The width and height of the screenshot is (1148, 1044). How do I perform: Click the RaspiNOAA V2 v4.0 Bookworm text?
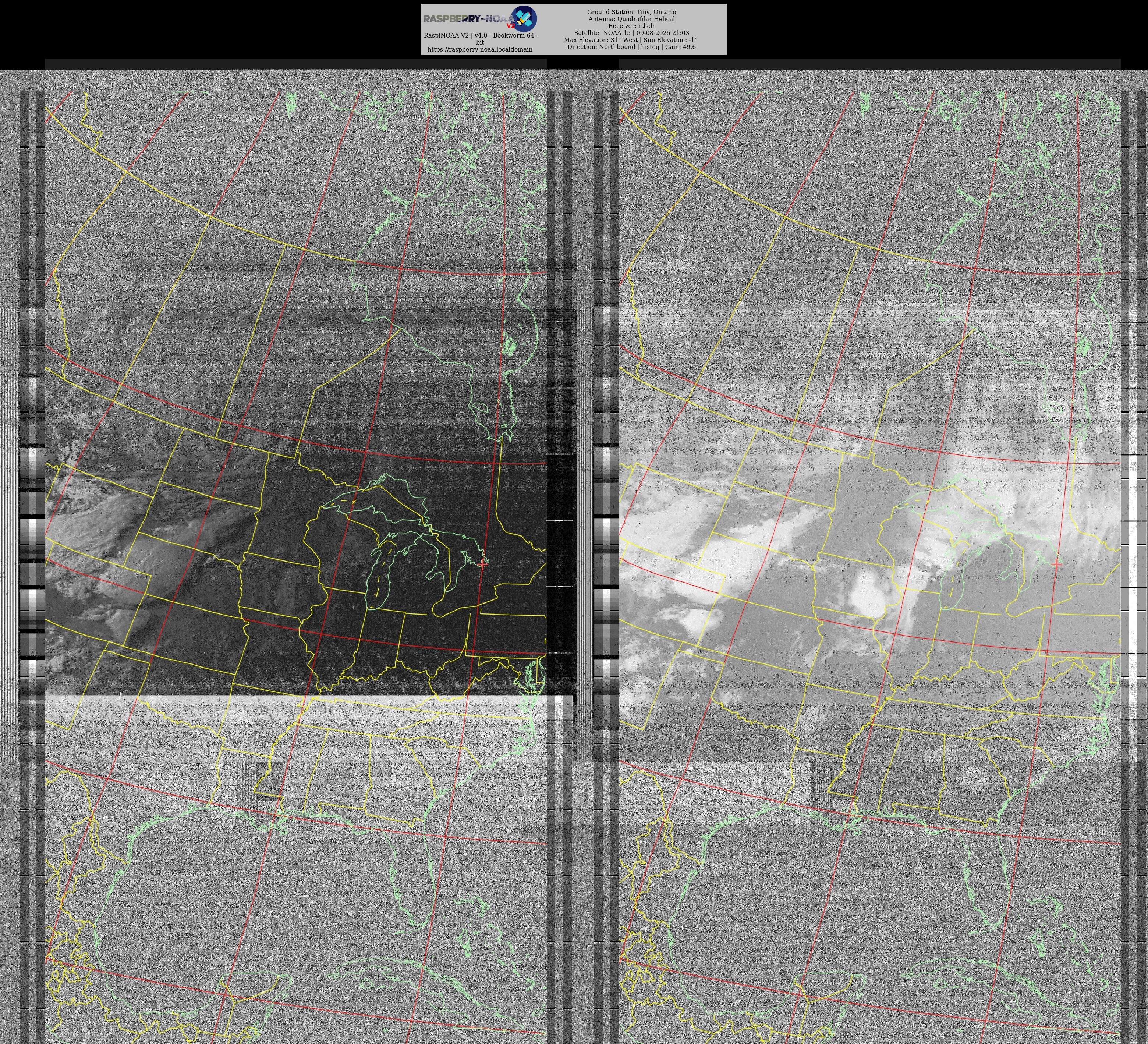coord(479,35)
